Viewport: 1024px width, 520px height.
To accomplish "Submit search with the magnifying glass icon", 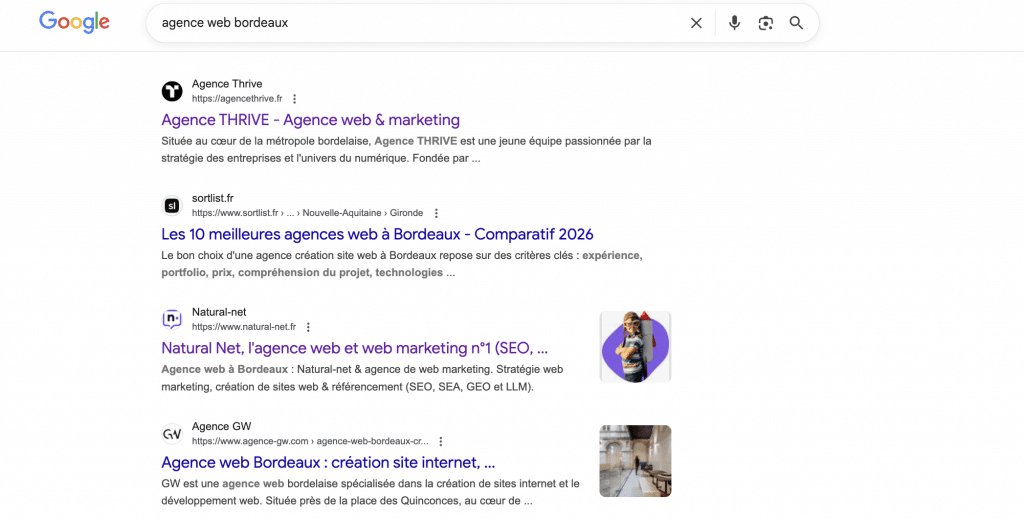I will (x=796, y=23).
